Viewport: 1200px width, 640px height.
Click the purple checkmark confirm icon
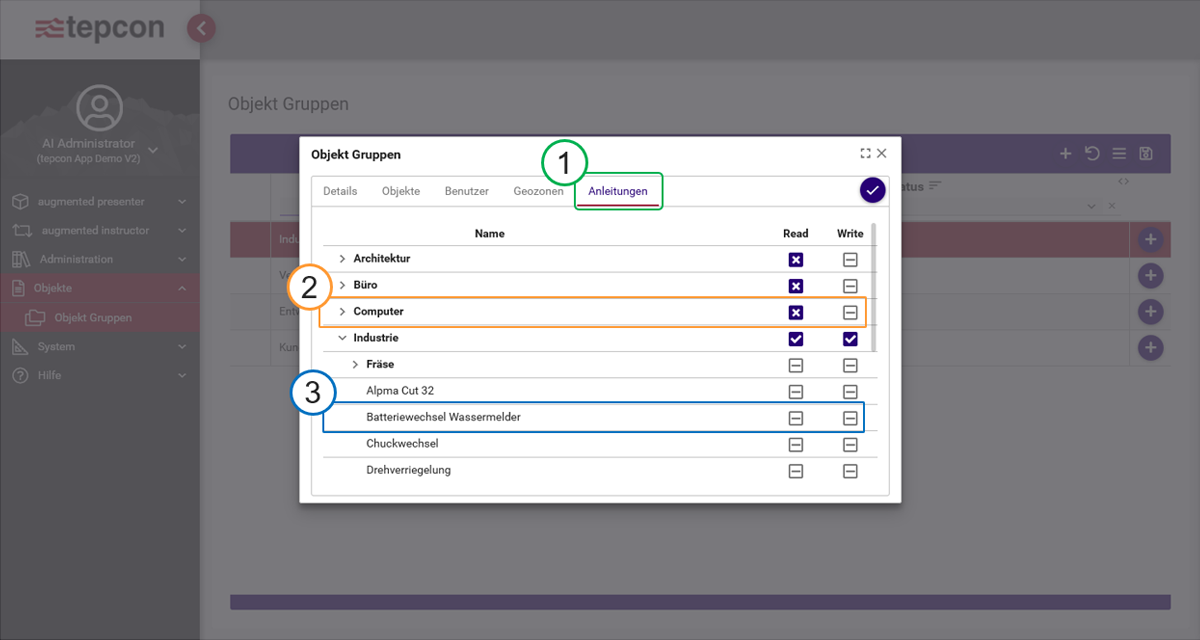pos(873,190)
